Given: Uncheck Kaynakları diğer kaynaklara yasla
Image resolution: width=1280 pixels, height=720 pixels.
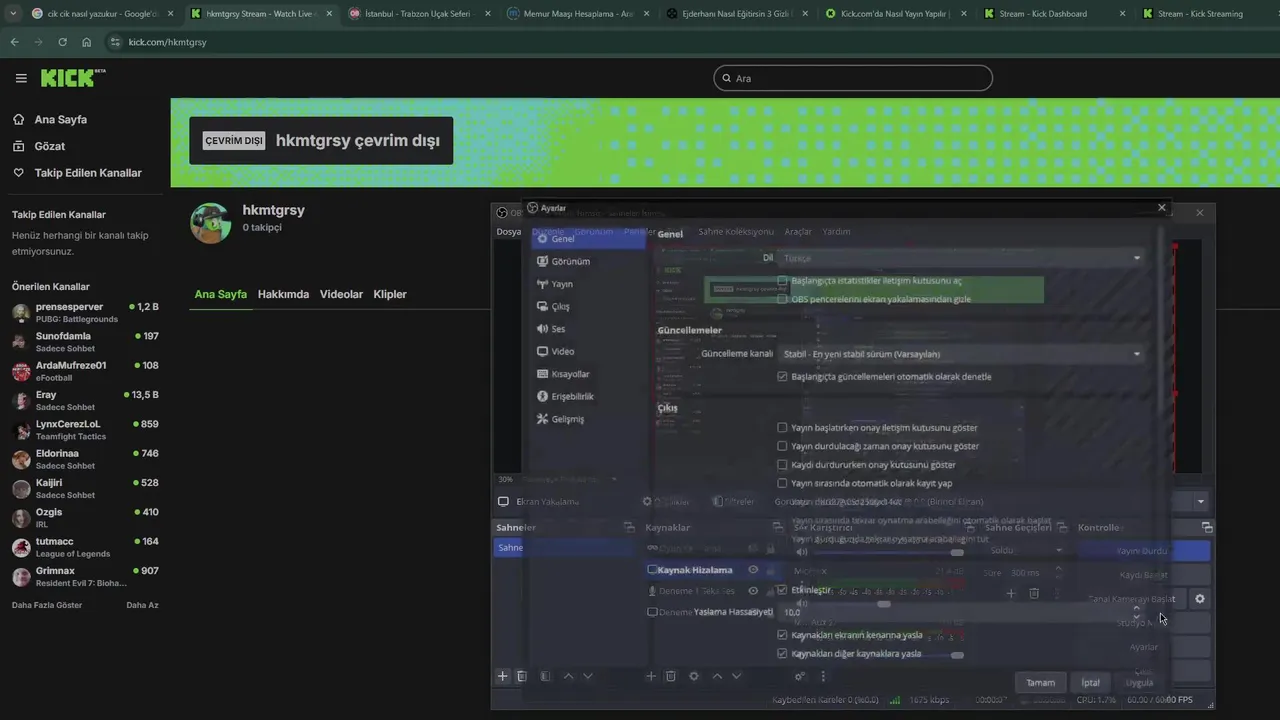Looking at the screenshot, I should (783, 654).
